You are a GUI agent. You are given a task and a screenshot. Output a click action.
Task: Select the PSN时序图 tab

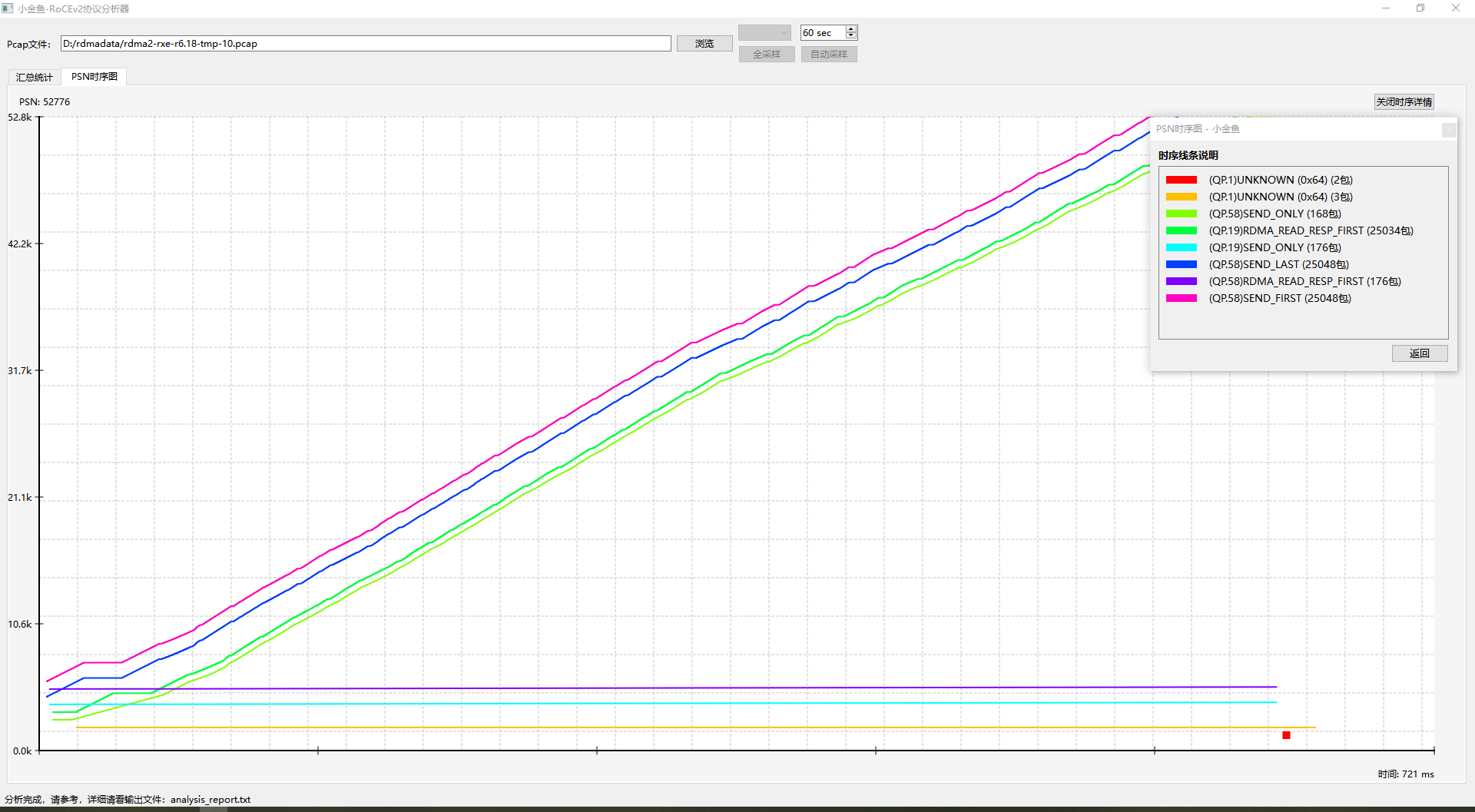click(x=94, y=77)
